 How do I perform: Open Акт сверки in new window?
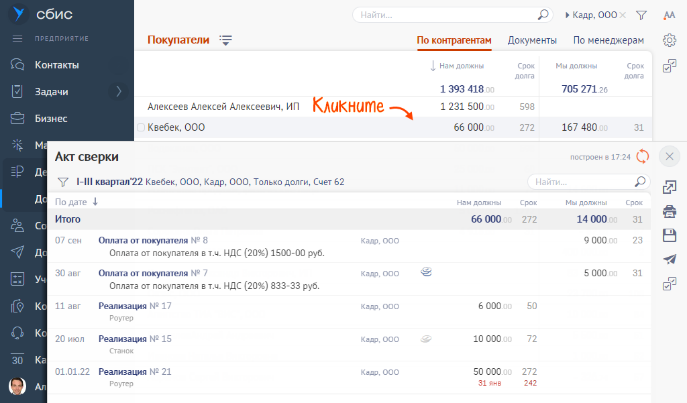pyautogui.click(x=669, y=187)
